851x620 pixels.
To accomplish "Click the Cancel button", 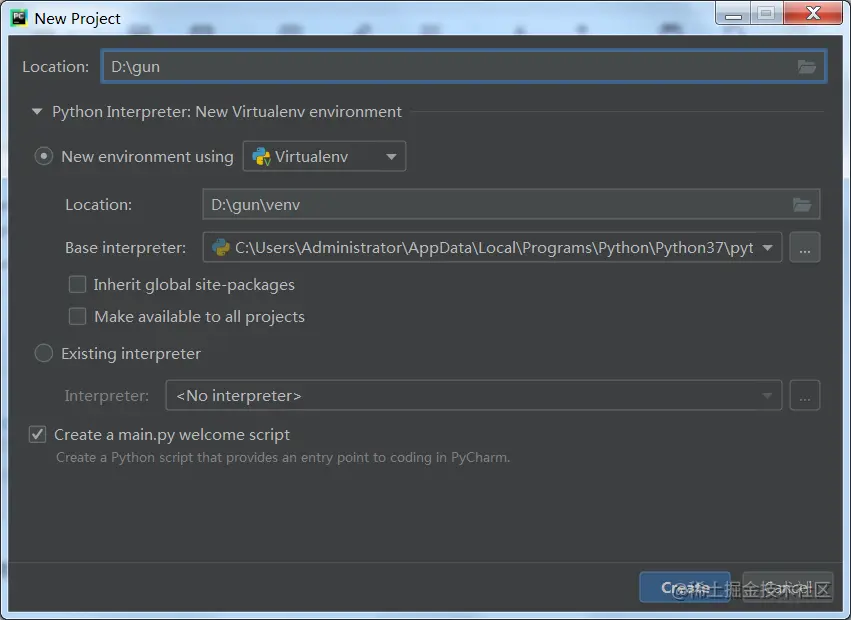I will coord(788,587).
